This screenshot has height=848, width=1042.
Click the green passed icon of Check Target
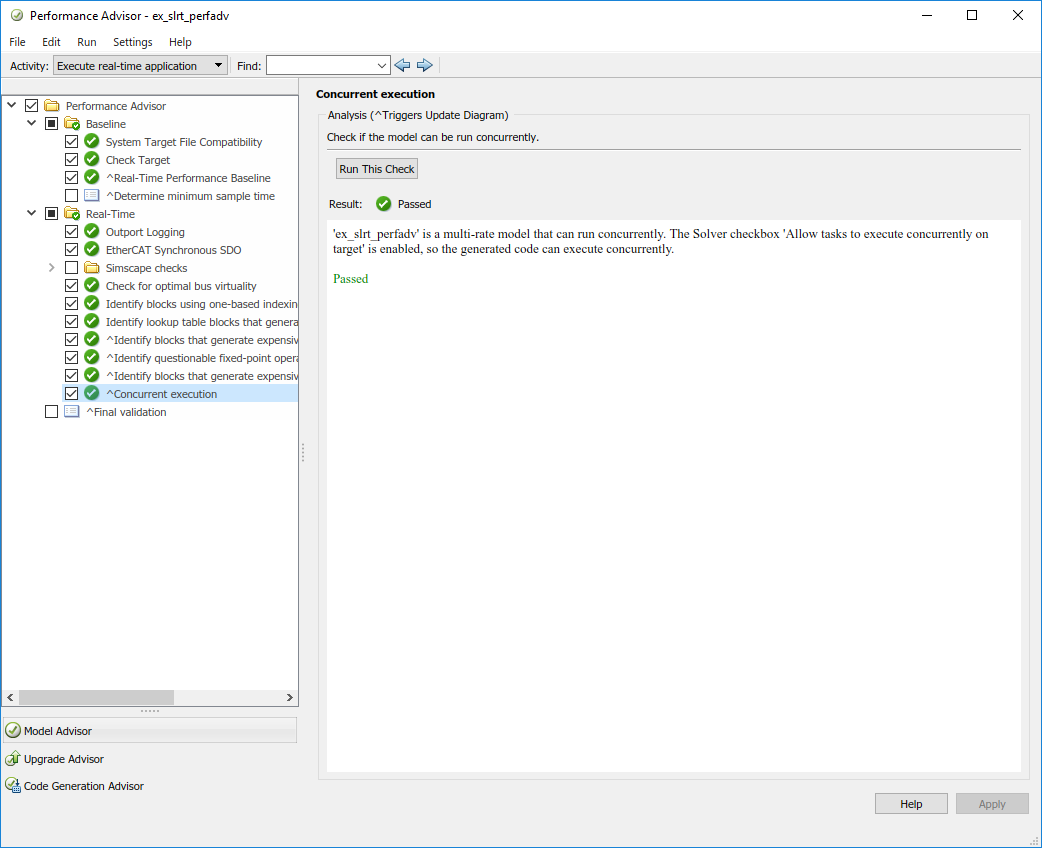[x=92, y=159]
